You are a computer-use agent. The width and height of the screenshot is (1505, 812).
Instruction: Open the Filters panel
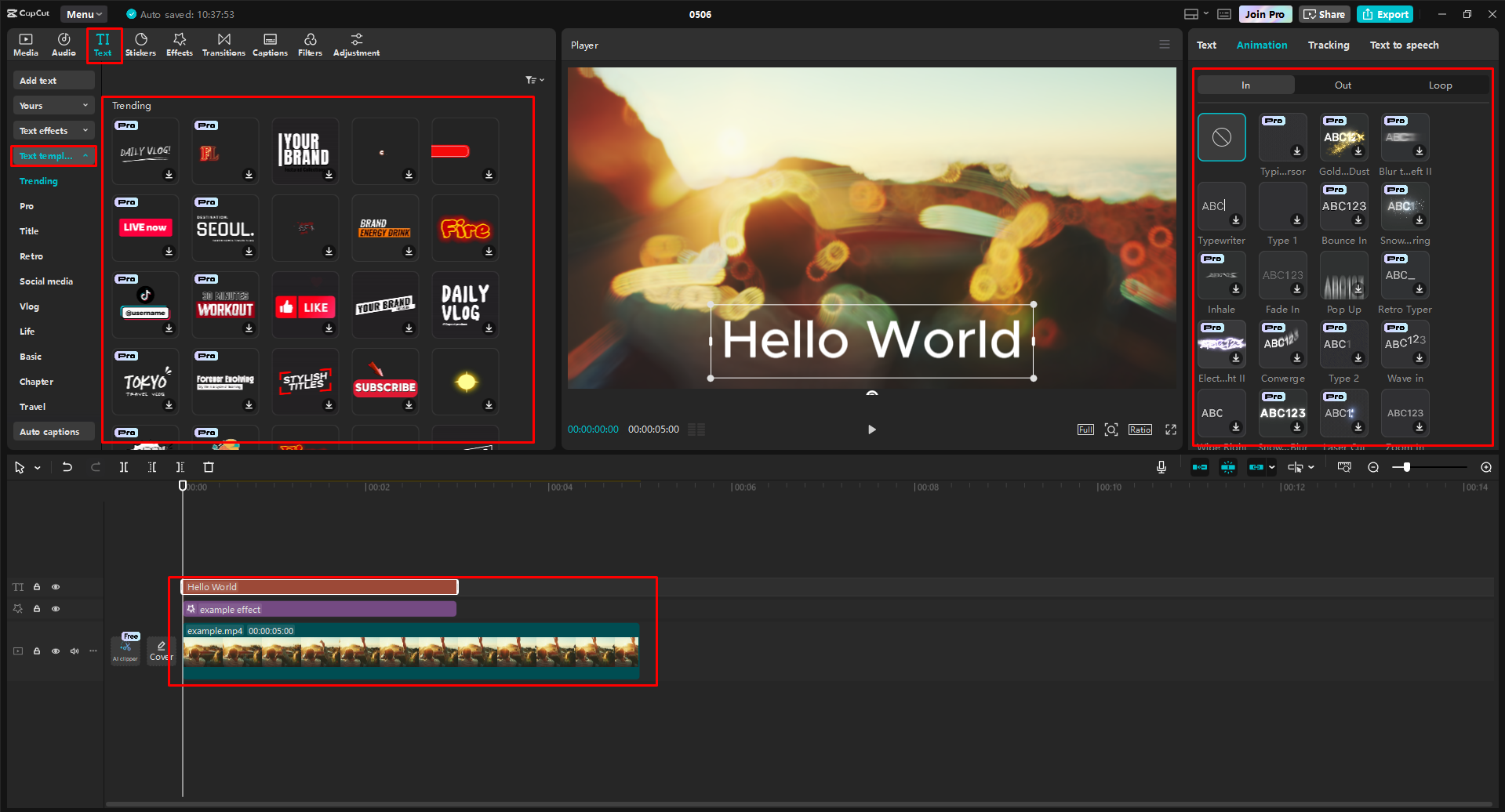click(310, 45)
